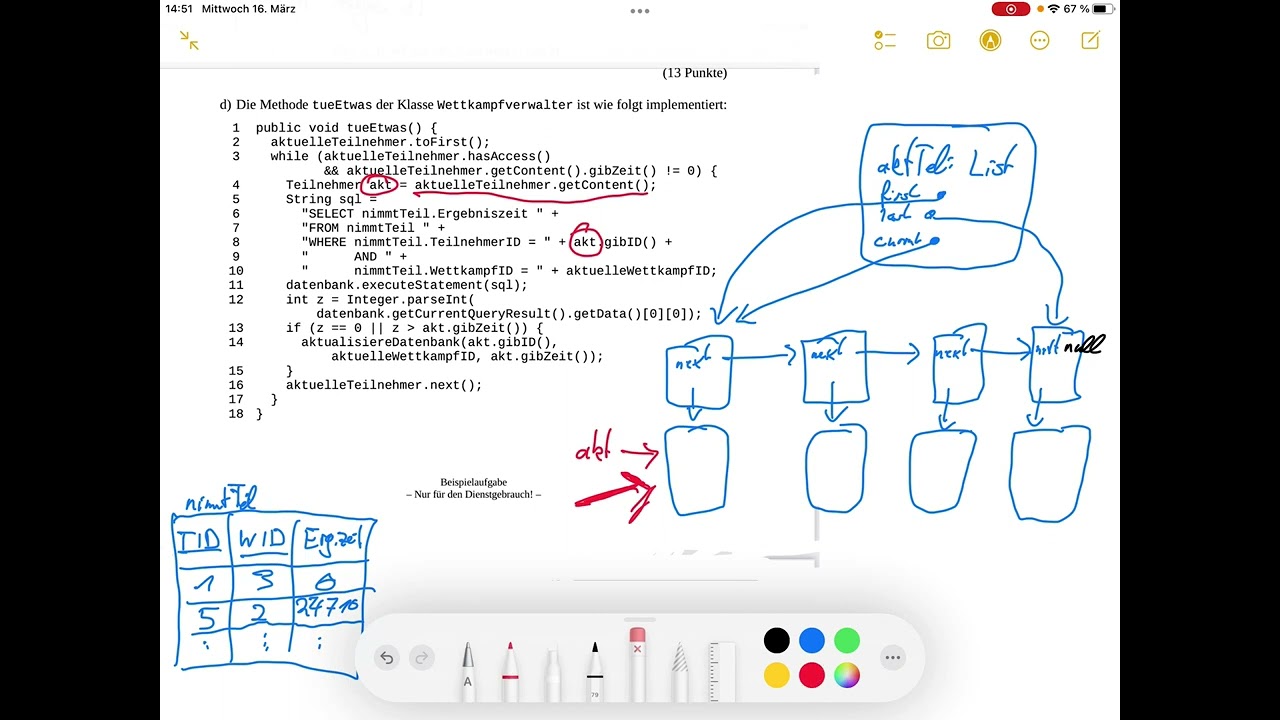Image resolution: width=1280 pixels, height=720 pixels.
Task: Tap code line 'aktuelleTeilnehmer.toFirst();'
Action: [x=380, y=143]
